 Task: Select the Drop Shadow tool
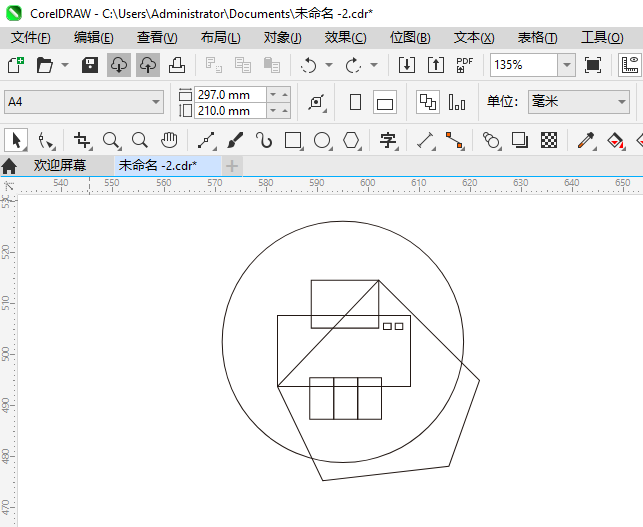pos(520,140)
